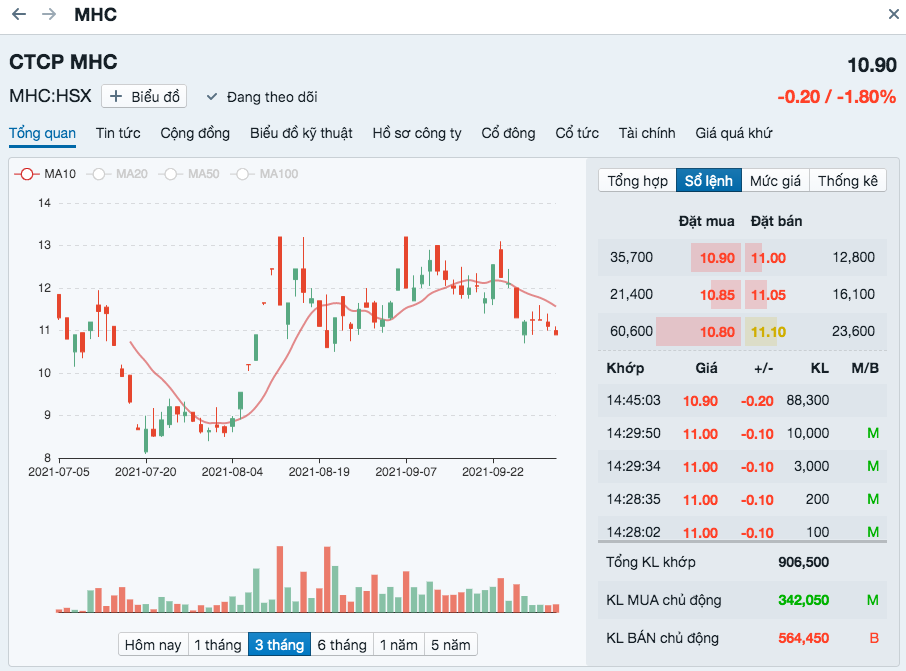This screenshot has width=906, height=671.
Task: Click the KL MUA chủ động value 342,050
Action: pos(803,600)
